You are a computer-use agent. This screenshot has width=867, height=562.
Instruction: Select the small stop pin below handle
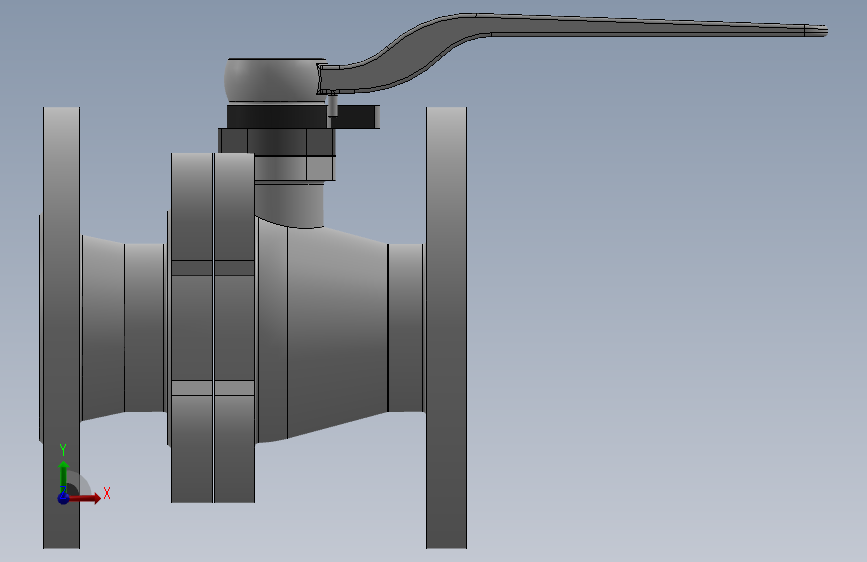pos(333,105)
